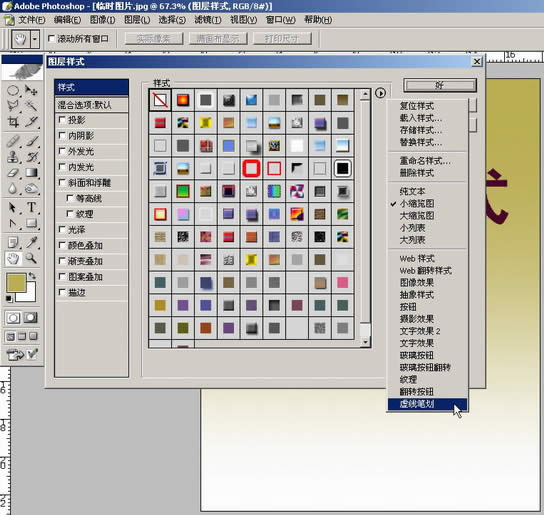
Task: Click the styles list scroll down arrow
Action: point(365,342)
